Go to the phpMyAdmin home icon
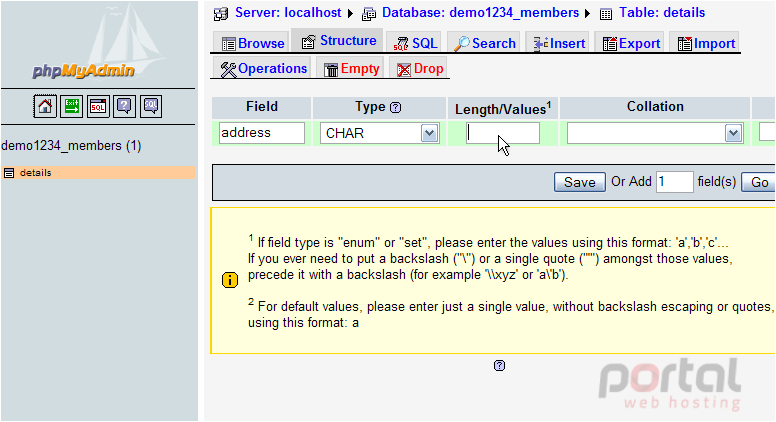Viewport: 776px width, 422px height. [45, 106]
